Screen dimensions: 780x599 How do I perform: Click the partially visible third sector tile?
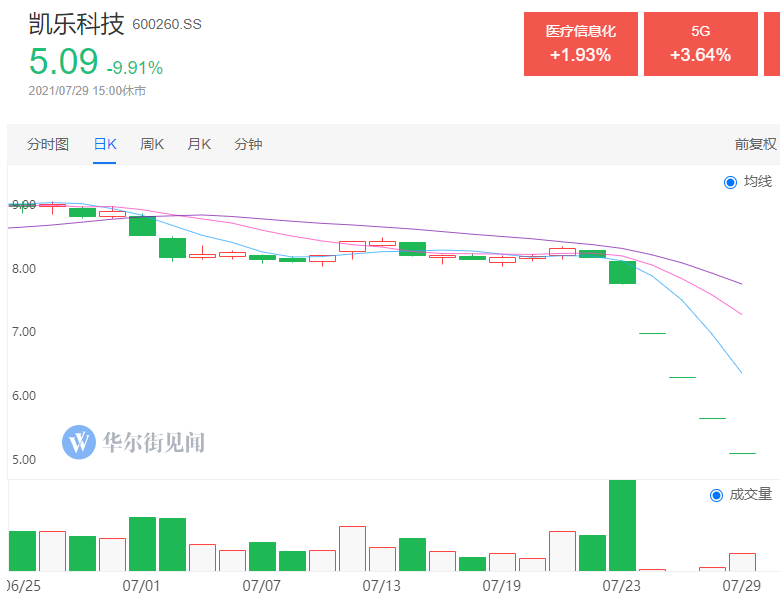pyautogui.click(x=772, y=44)
